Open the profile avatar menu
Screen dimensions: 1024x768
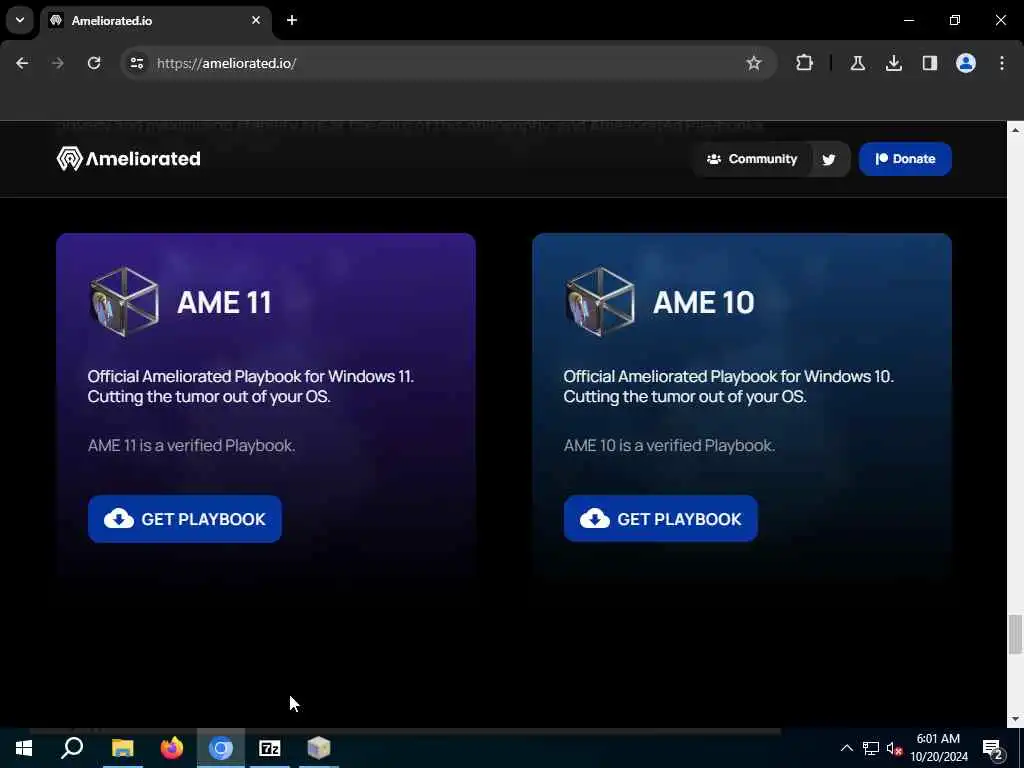(x=966, y=63)
